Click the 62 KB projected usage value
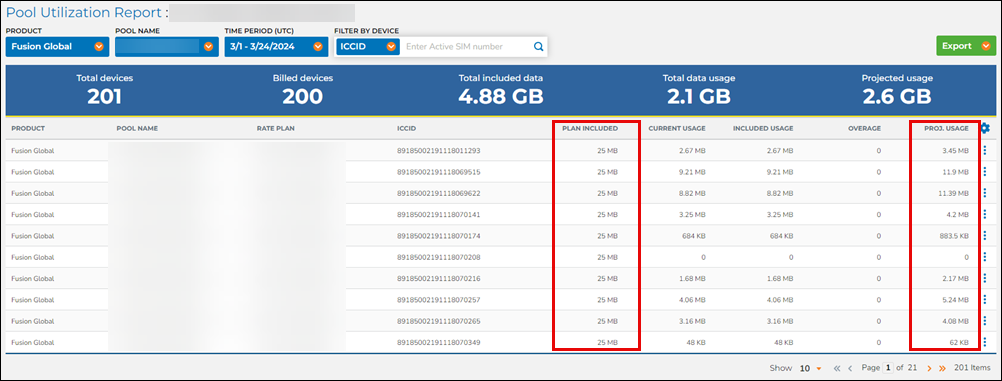 pos(960,343)
